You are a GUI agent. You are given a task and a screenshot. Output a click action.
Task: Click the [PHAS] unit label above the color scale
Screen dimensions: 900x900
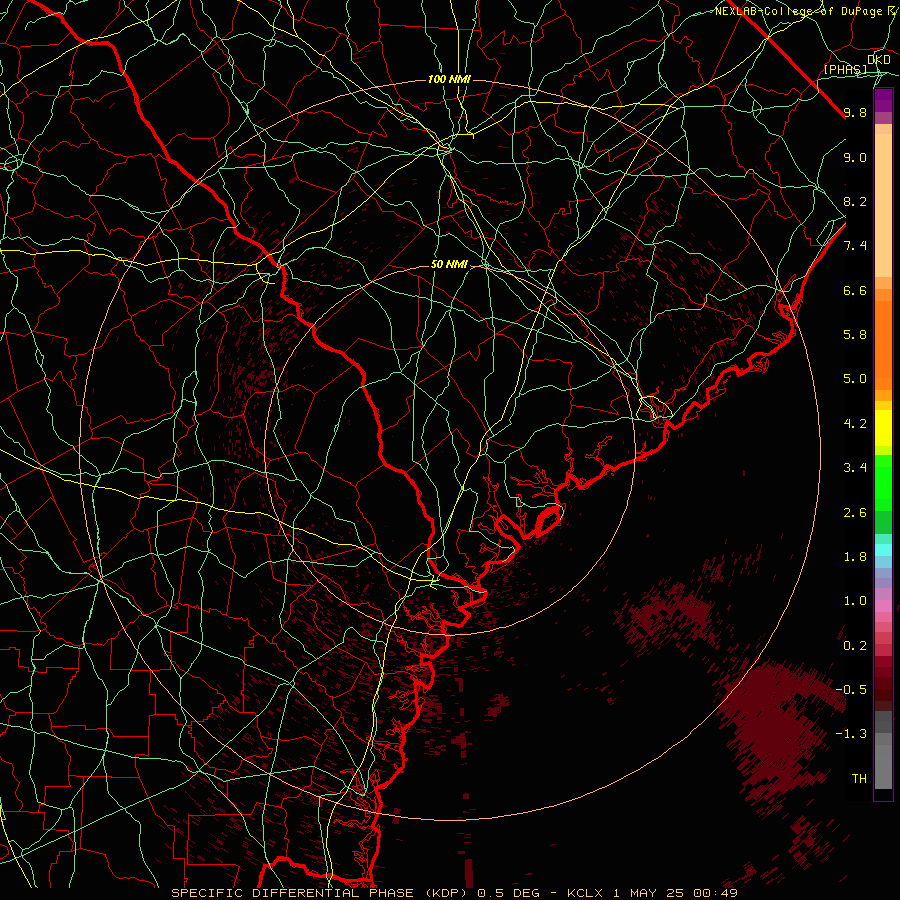pyautogui.click(x=845, y=69)
